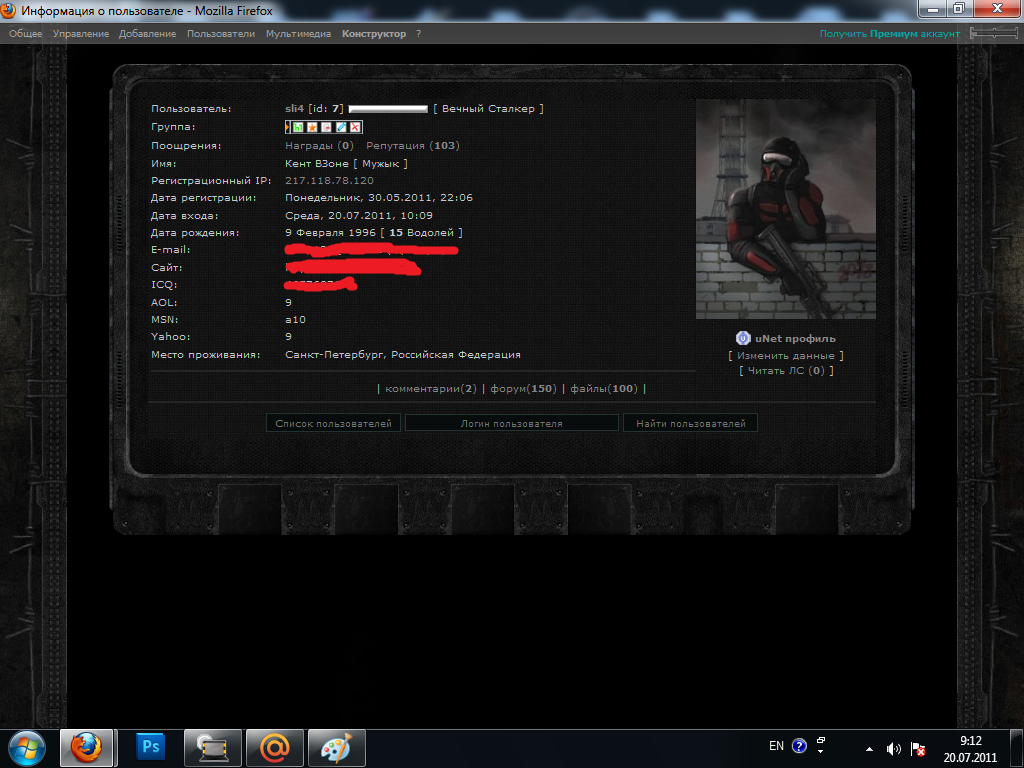Click the red X delete icon in Группа row

[x=355, y=127]
